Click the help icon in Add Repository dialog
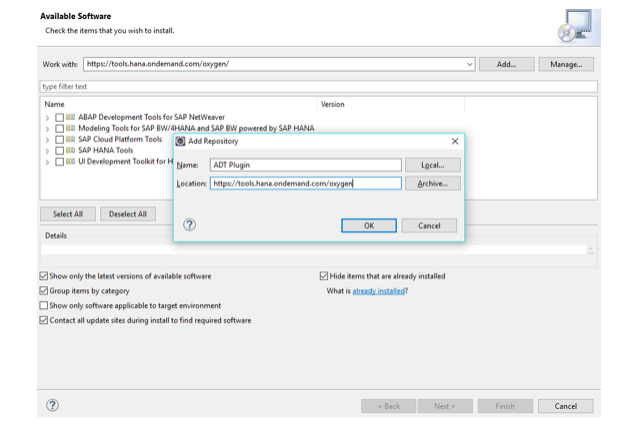The width and height of the screenshot is (629, 428). 189,225
